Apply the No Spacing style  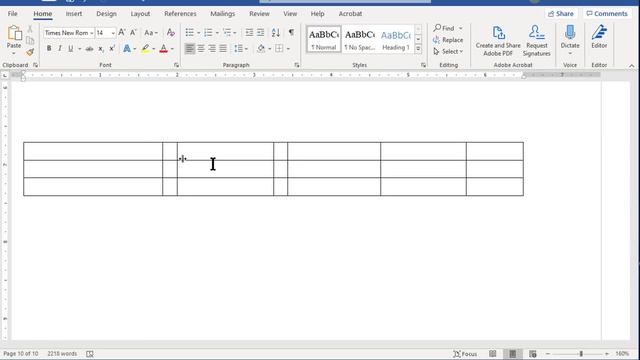coord(360,40)
